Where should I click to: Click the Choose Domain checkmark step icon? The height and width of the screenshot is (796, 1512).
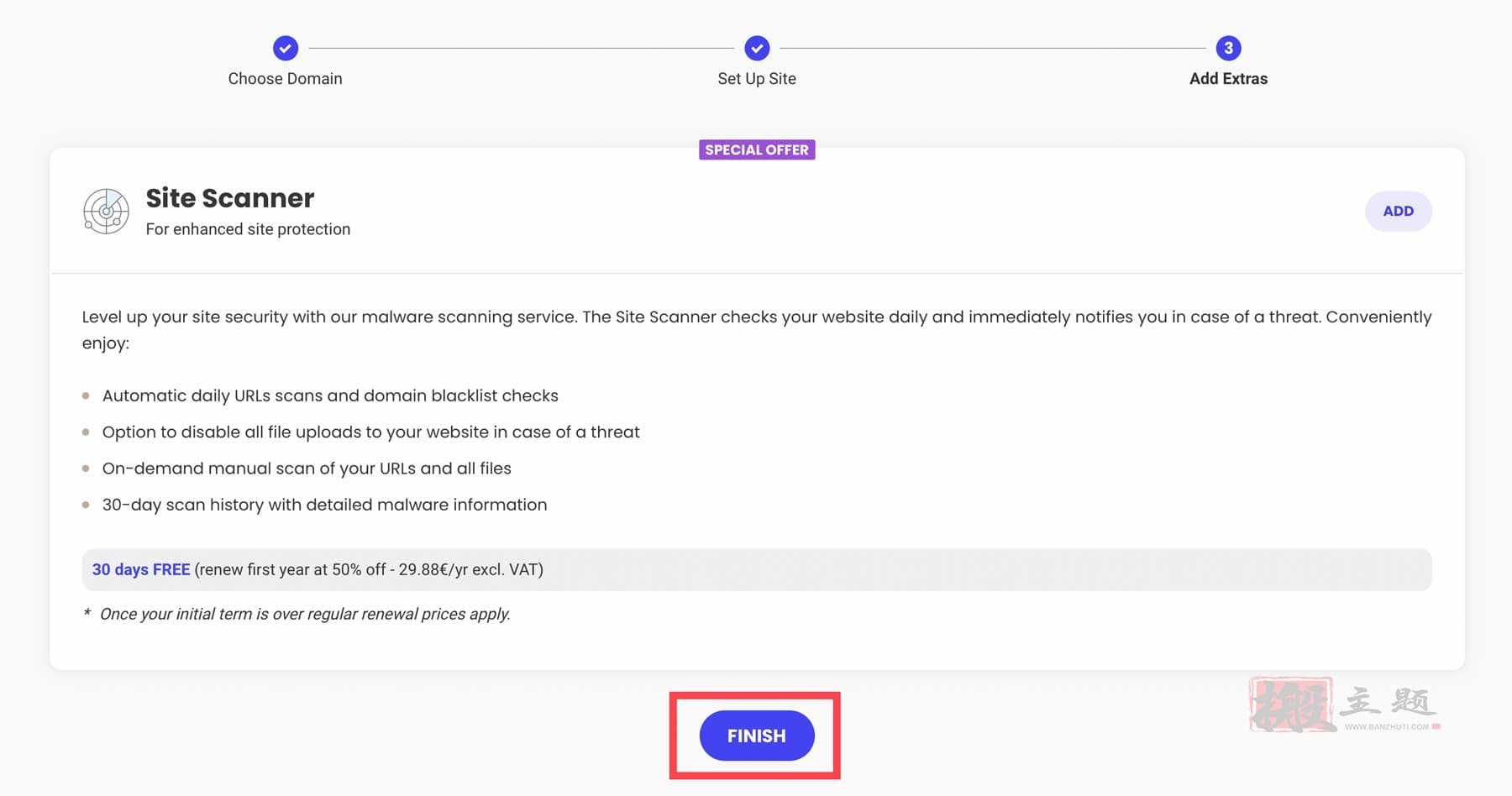[x=286, y=48]
